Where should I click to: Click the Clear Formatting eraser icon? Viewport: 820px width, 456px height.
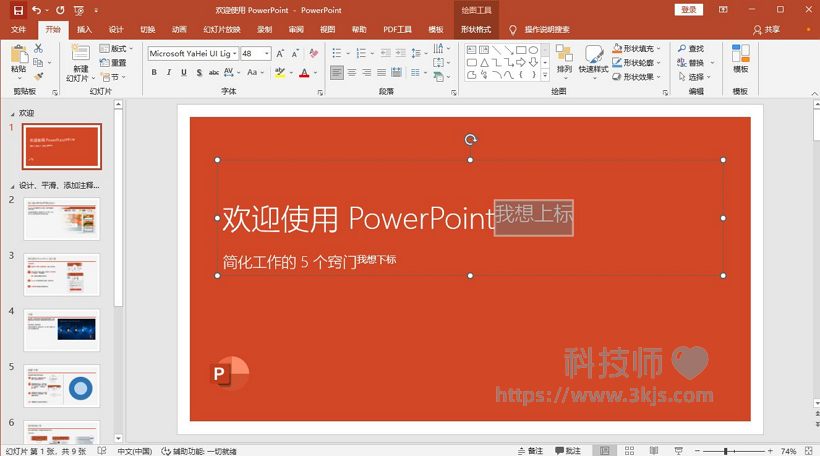coord(314,53)
